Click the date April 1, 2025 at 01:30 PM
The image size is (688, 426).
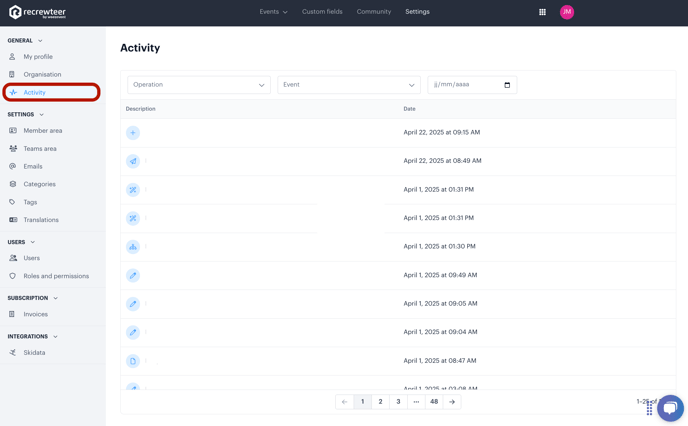pyautogui.click(x=440, y=247)
